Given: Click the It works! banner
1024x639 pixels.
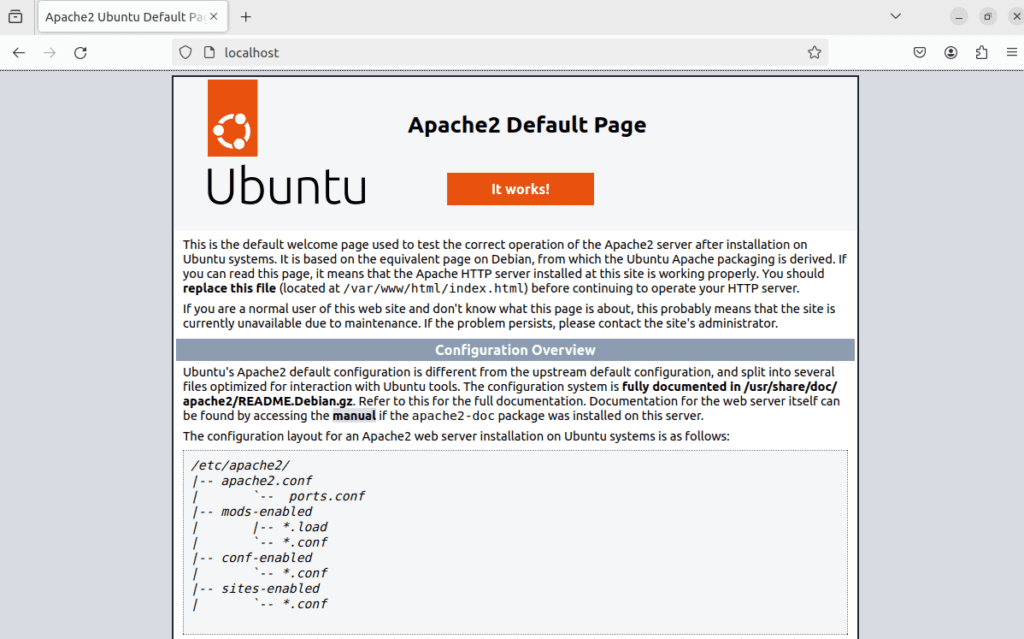Looking at the screenshot, I should tap(520, 188).
